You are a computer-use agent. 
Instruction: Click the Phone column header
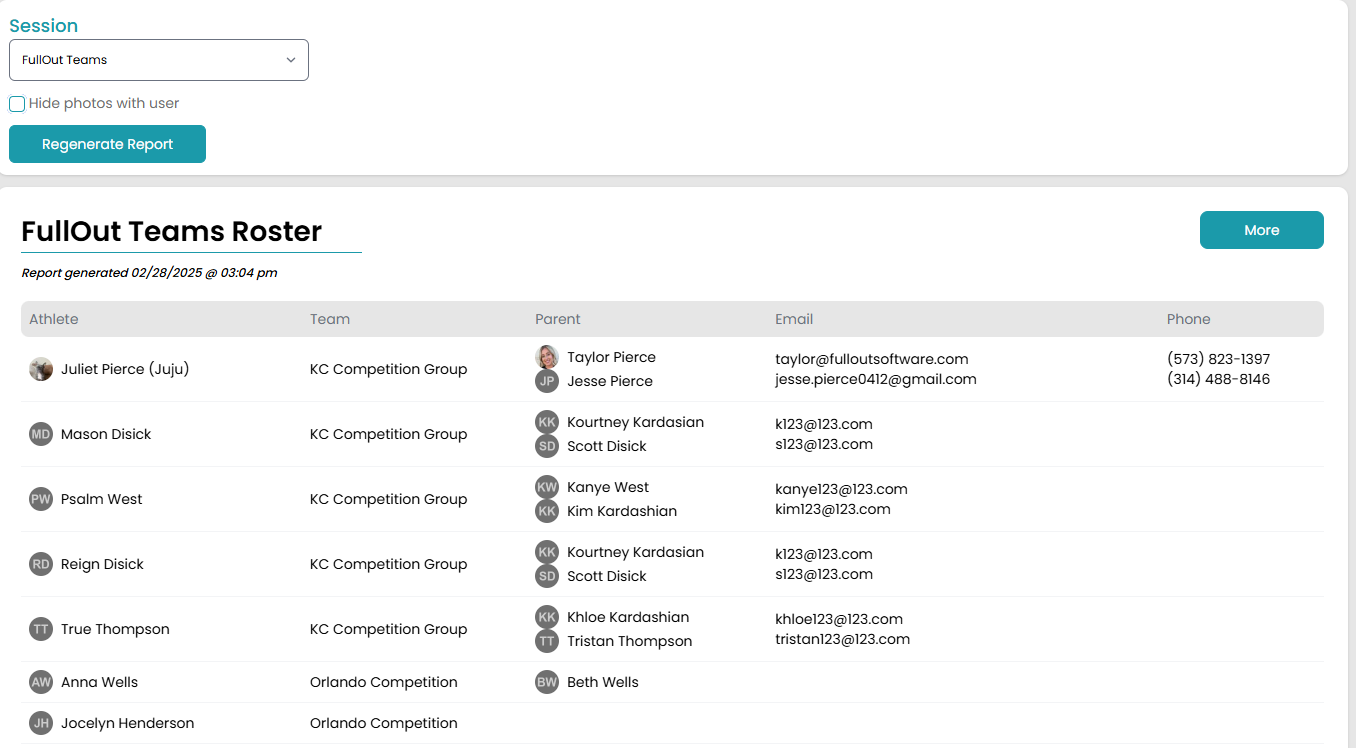pos(1188,319)
